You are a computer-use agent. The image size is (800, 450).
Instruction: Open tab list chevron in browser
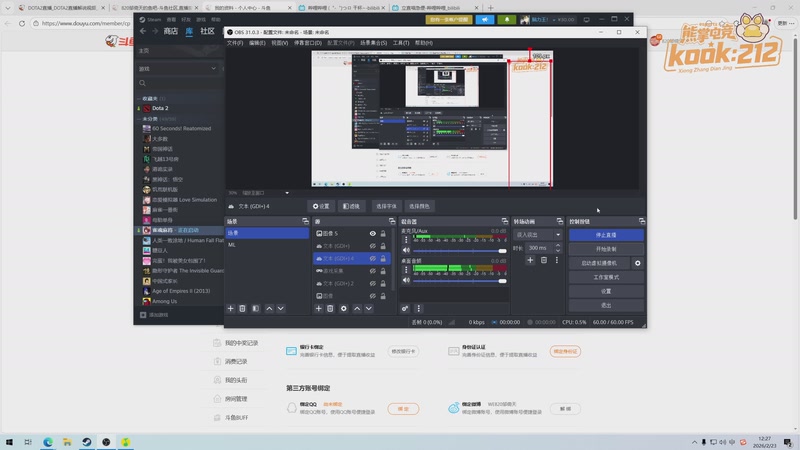pos(8,8)
